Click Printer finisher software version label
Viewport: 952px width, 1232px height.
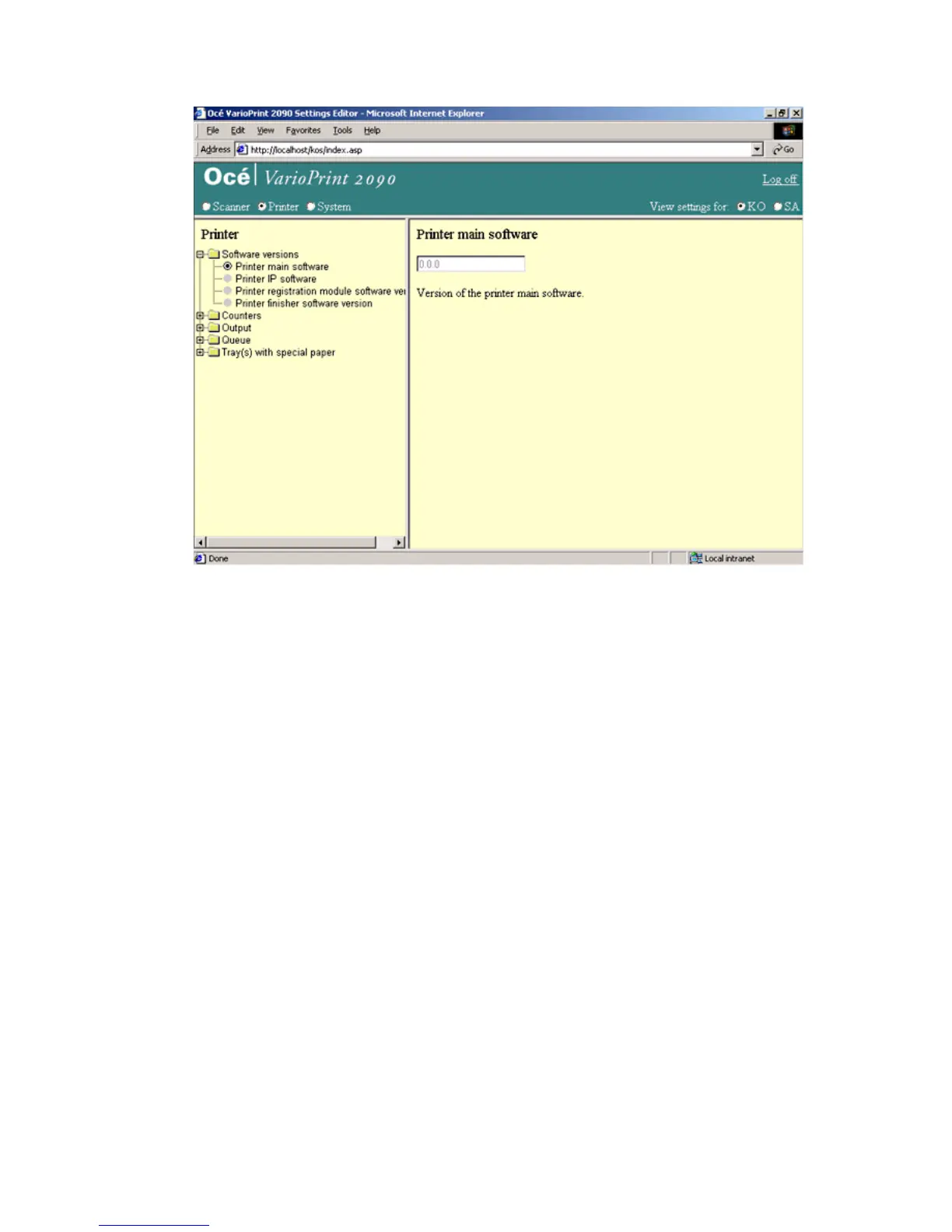coord(304,303)
